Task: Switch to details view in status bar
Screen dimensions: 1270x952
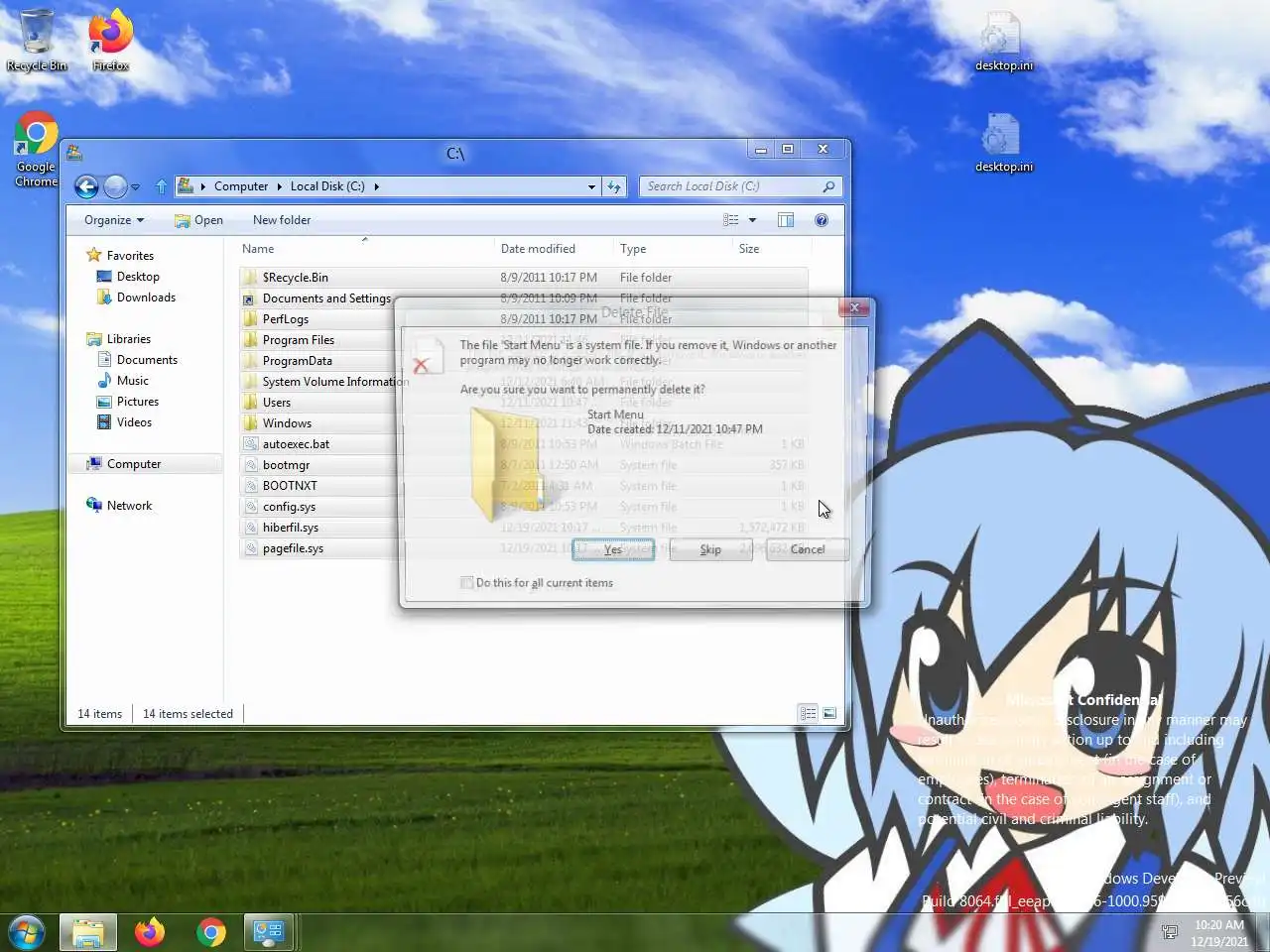Action: 808,713
